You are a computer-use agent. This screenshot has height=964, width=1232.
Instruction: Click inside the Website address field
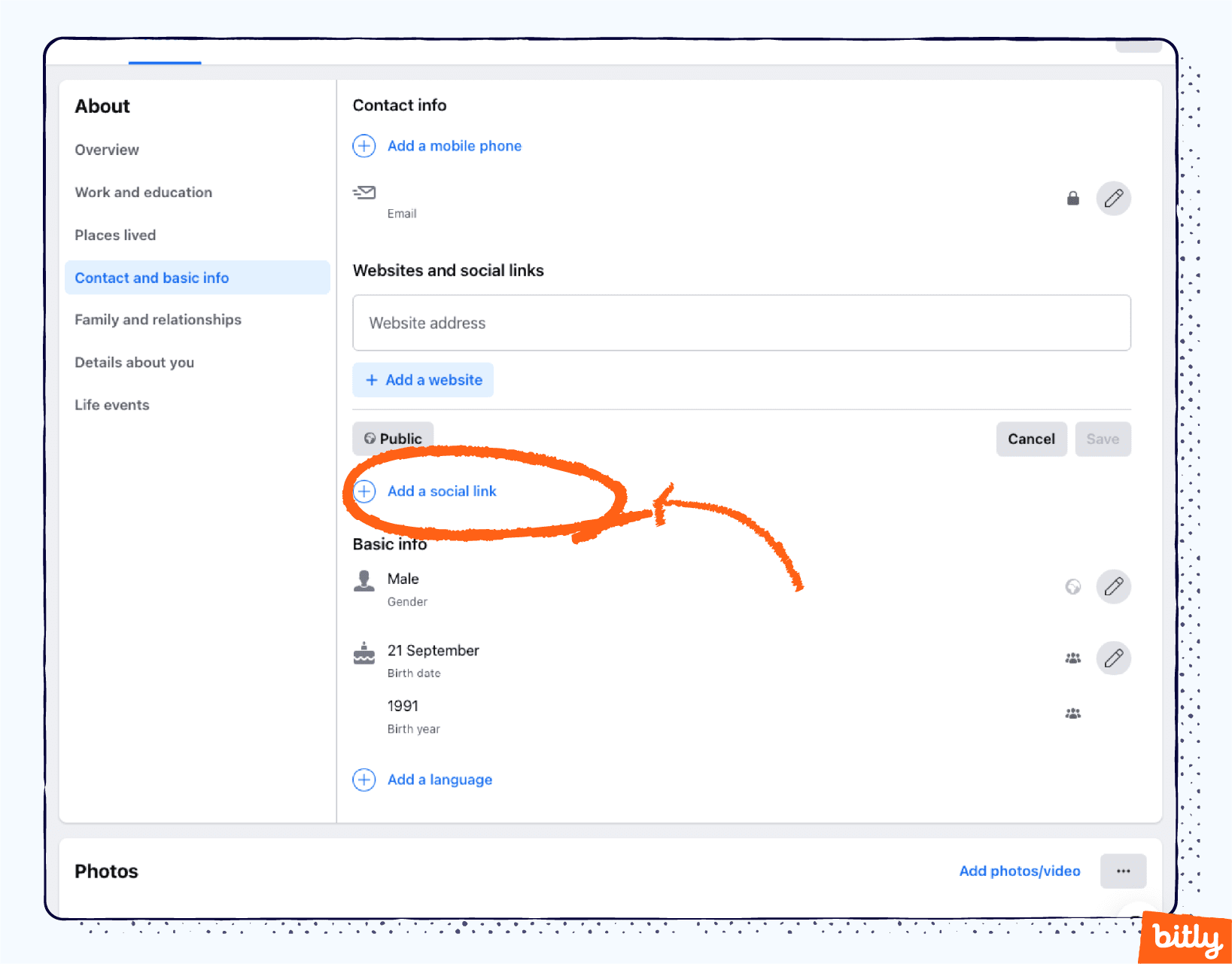pos(741,323)
